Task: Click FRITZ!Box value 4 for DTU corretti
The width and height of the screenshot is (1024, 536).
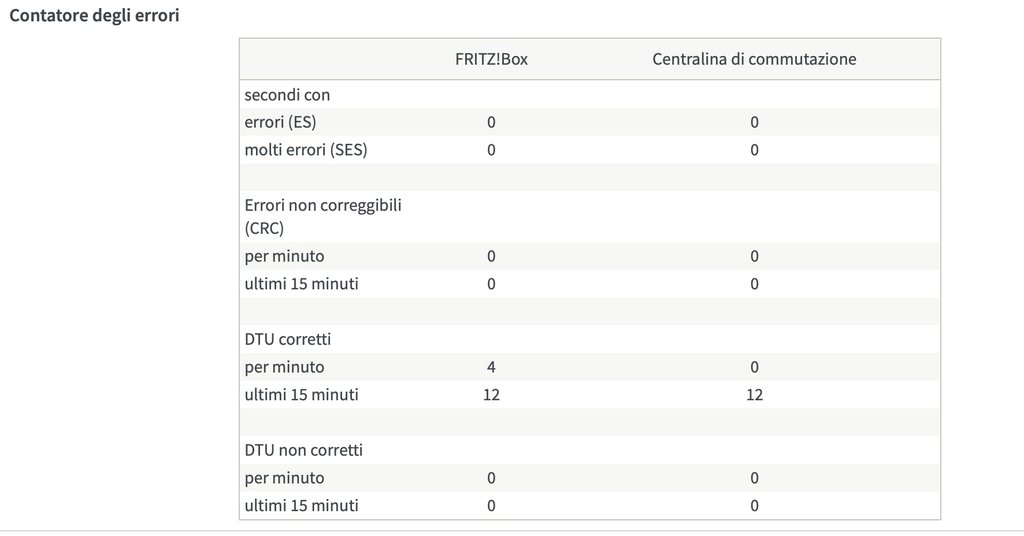Action: [x=491, y=367]
